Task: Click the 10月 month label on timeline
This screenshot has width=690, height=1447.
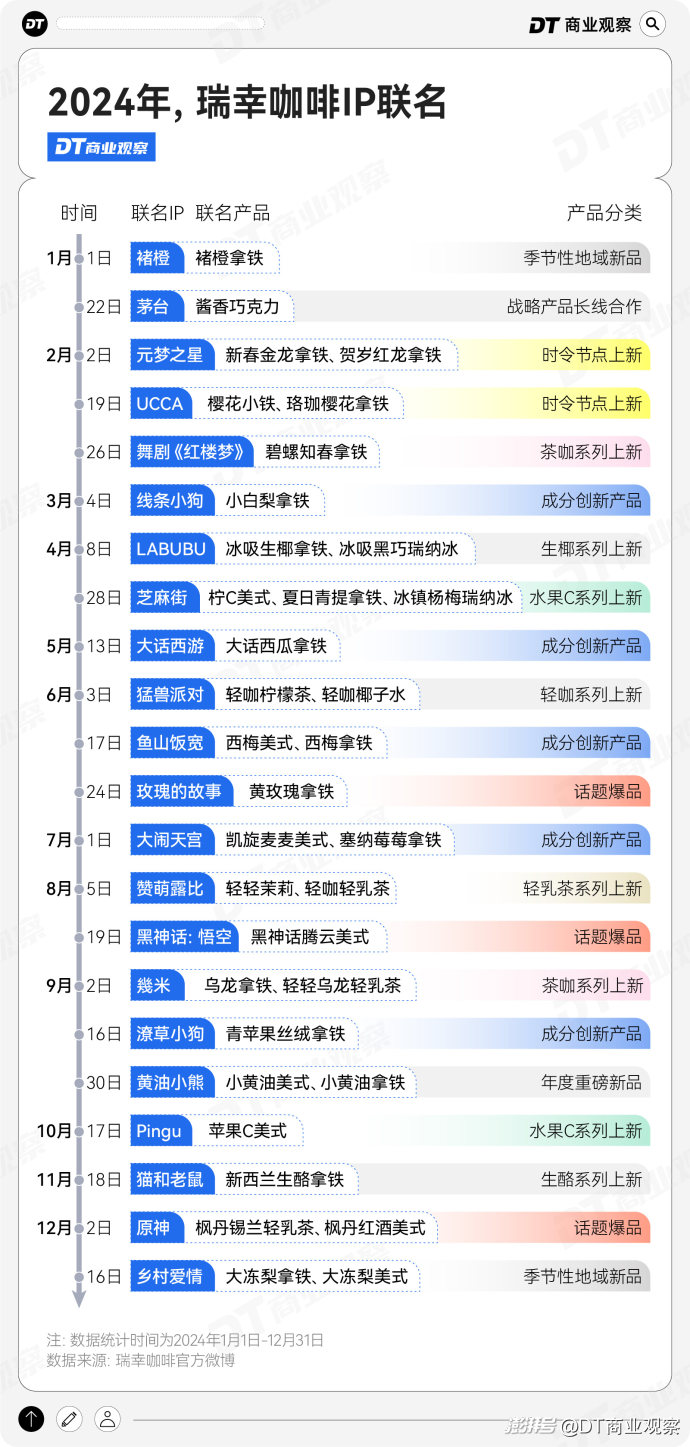Action: 54,1131
